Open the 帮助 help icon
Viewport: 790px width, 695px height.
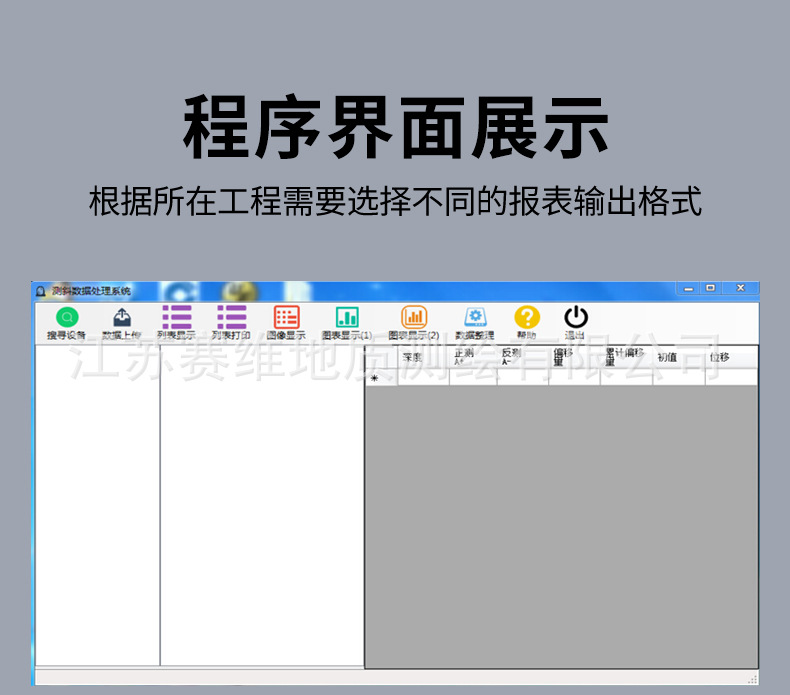pyautogui.click(x=527, y=317)
